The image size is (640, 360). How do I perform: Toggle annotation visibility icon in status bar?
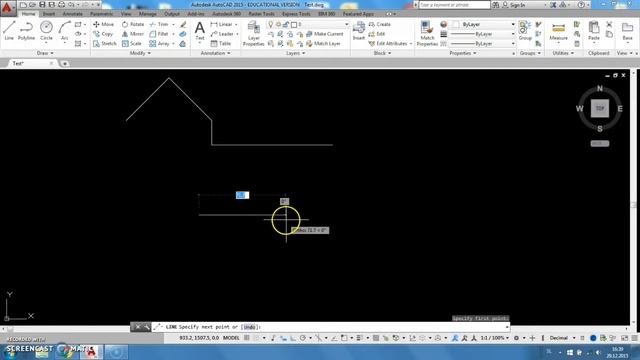pos(455,338)
